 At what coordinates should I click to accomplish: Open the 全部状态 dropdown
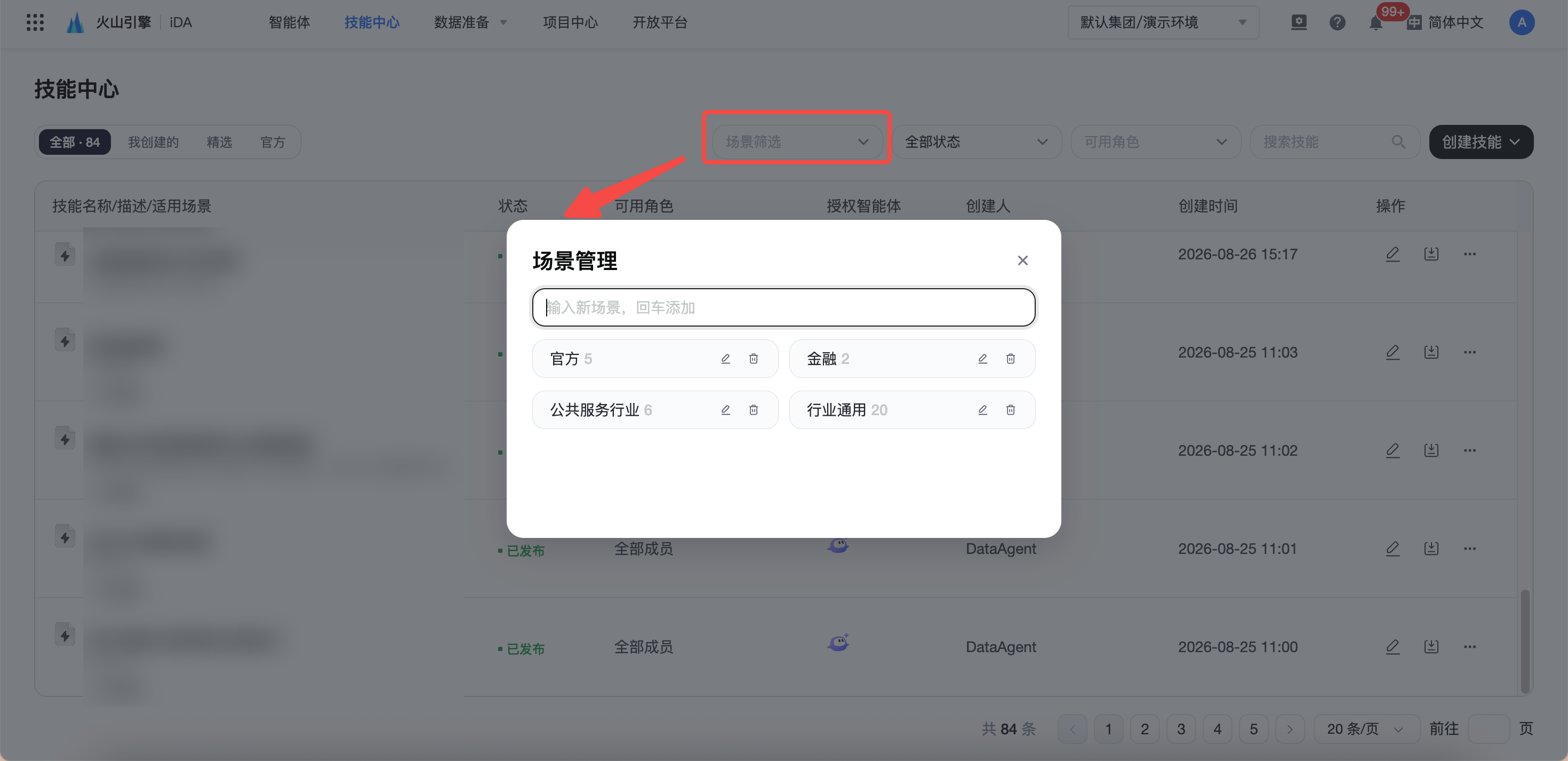(977, 142)
